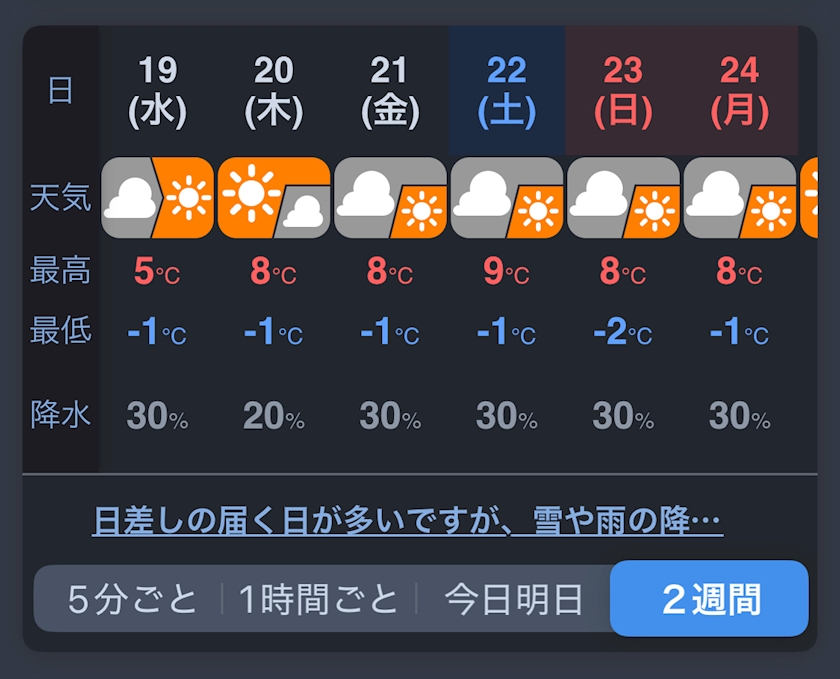The image size is (840, 679).
Task: Click the weather icon for Monday the 24th
Action: click(x=740, y=198)
